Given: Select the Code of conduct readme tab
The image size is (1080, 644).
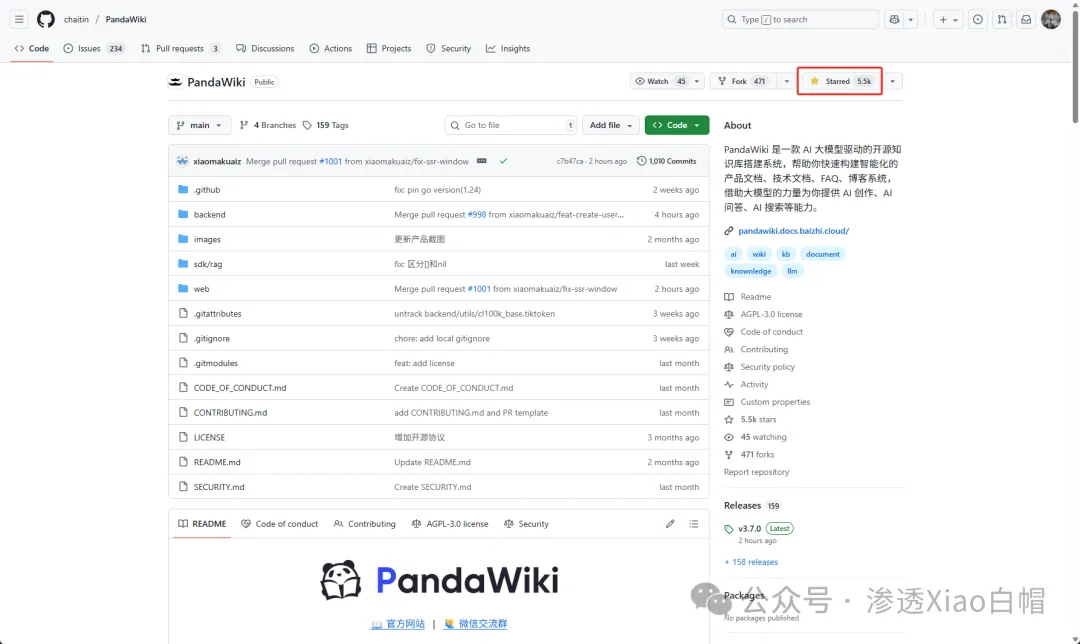Looking at the screenshot, I should (x=280, y=524).
